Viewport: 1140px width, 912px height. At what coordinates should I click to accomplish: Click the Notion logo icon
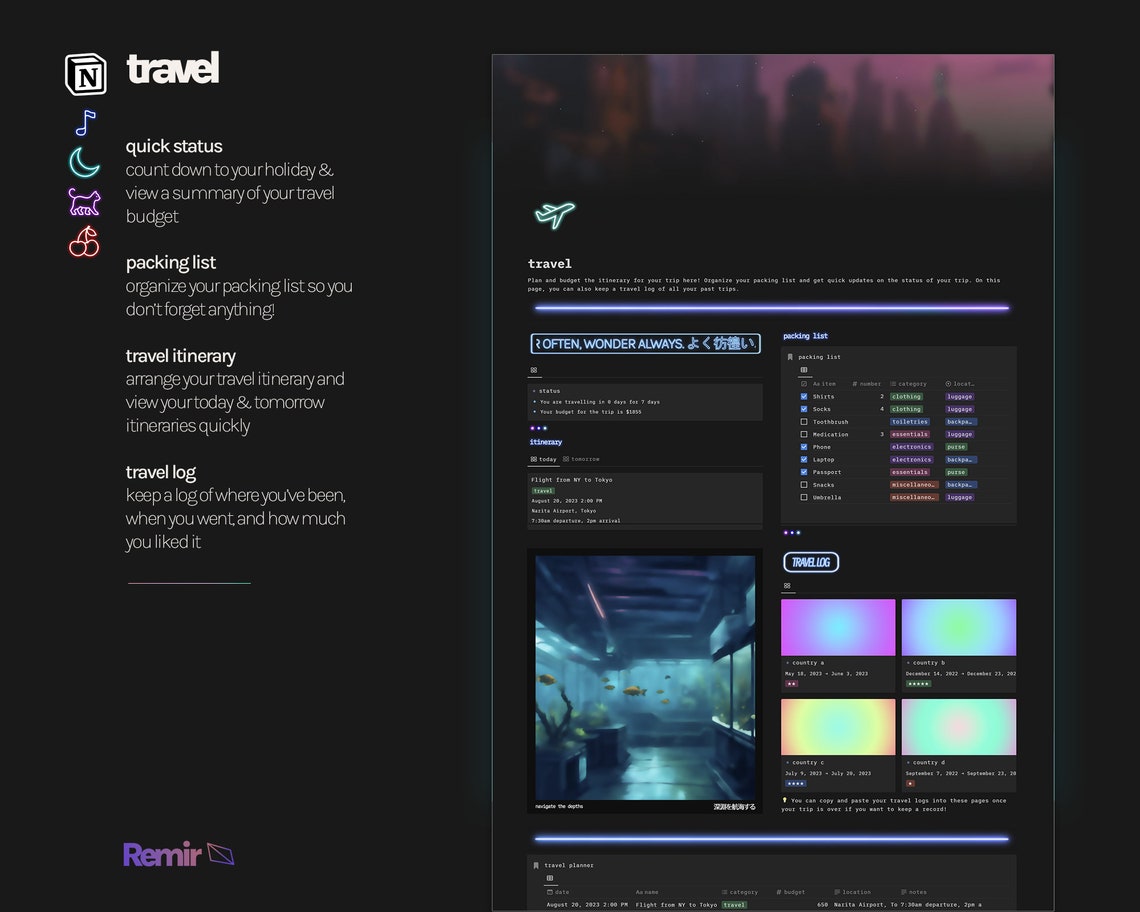point(86,74)
